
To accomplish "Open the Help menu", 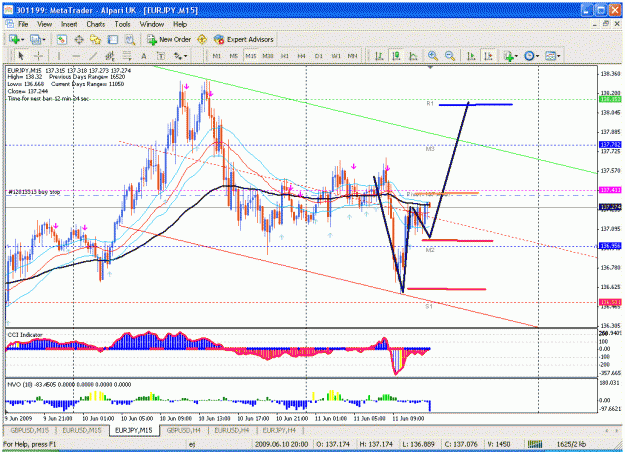I will (x=180, y=24).
